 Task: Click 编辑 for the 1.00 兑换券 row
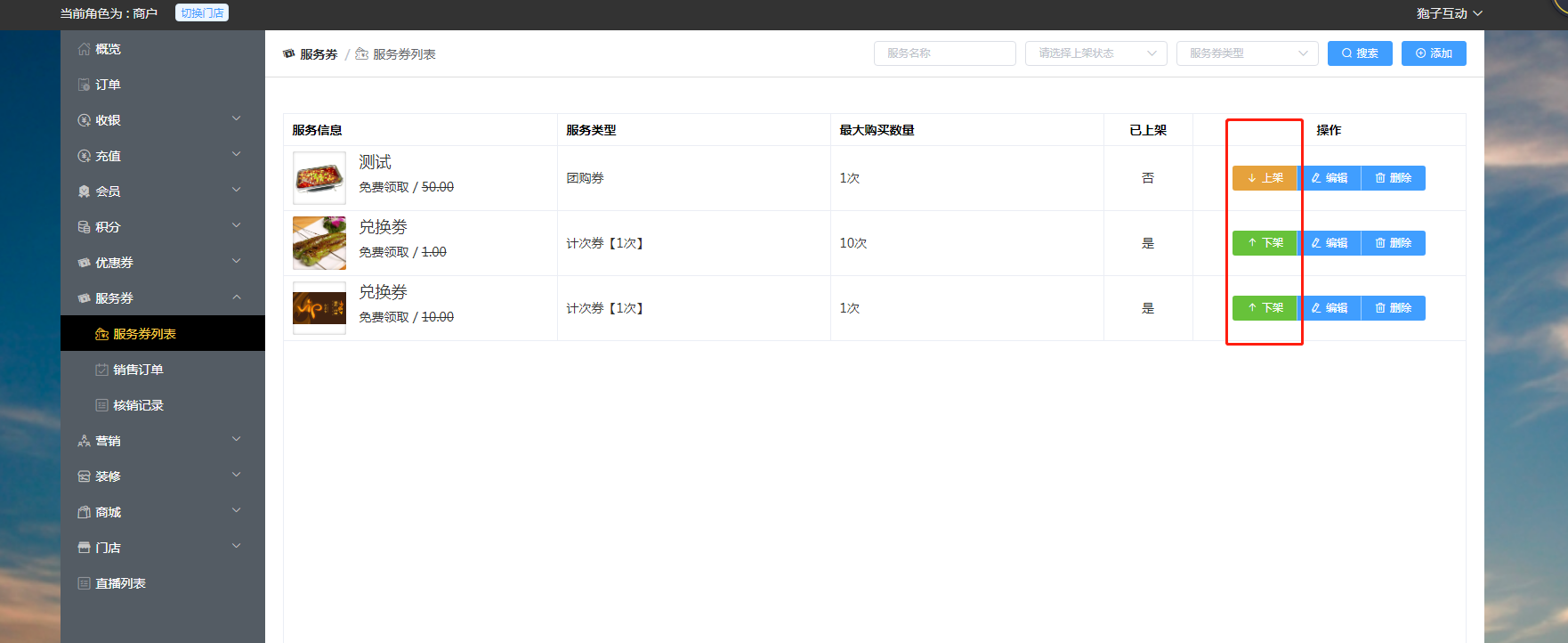pos(1330,243)
